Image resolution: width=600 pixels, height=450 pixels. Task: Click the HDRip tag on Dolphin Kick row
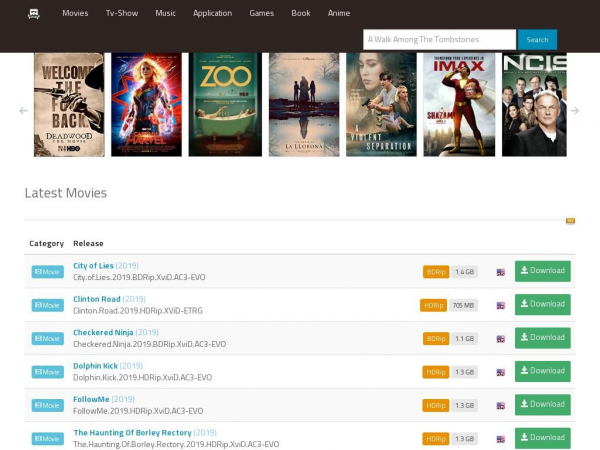point(435,372)
